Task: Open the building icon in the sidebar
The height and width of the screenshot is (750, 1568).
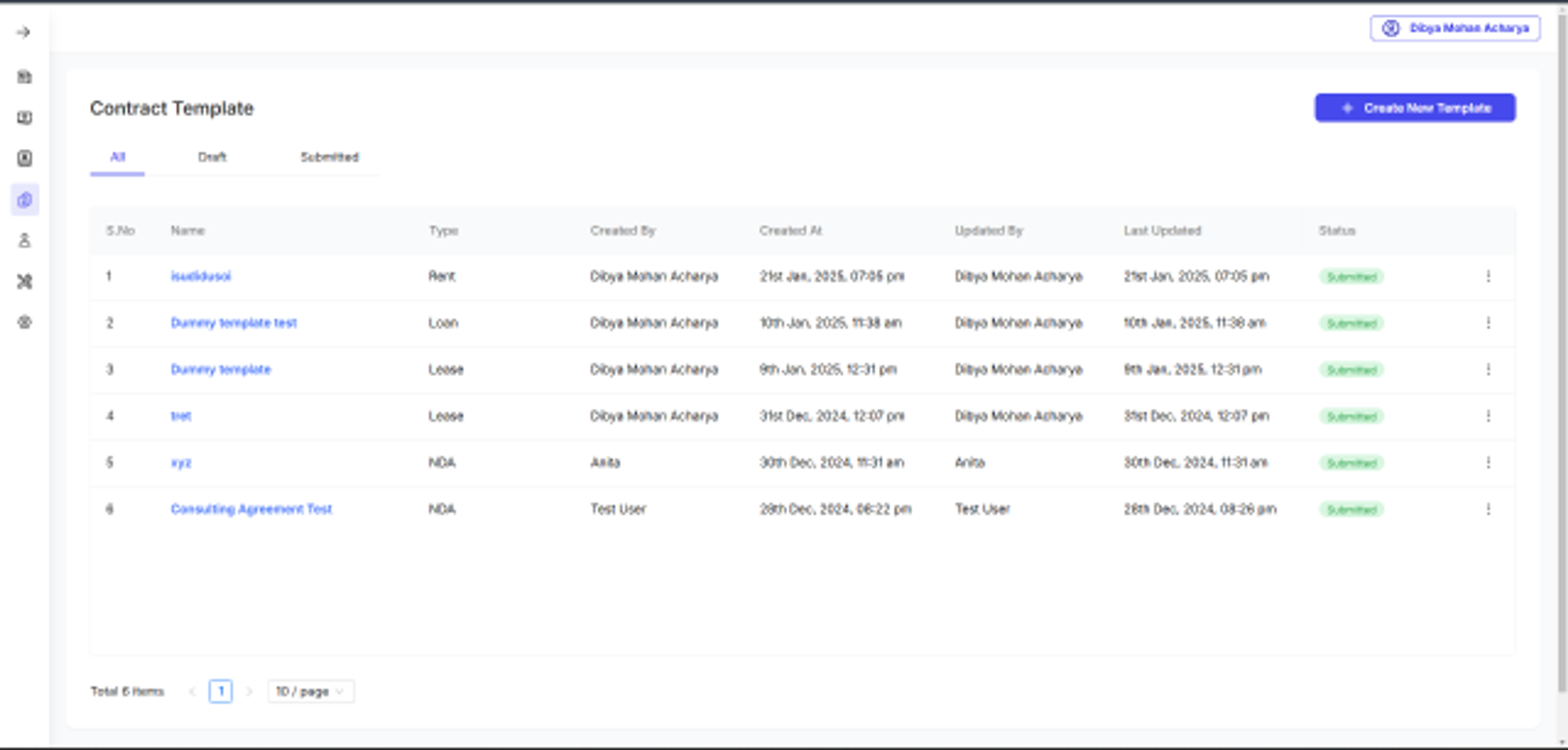Action: pos(24,77)
